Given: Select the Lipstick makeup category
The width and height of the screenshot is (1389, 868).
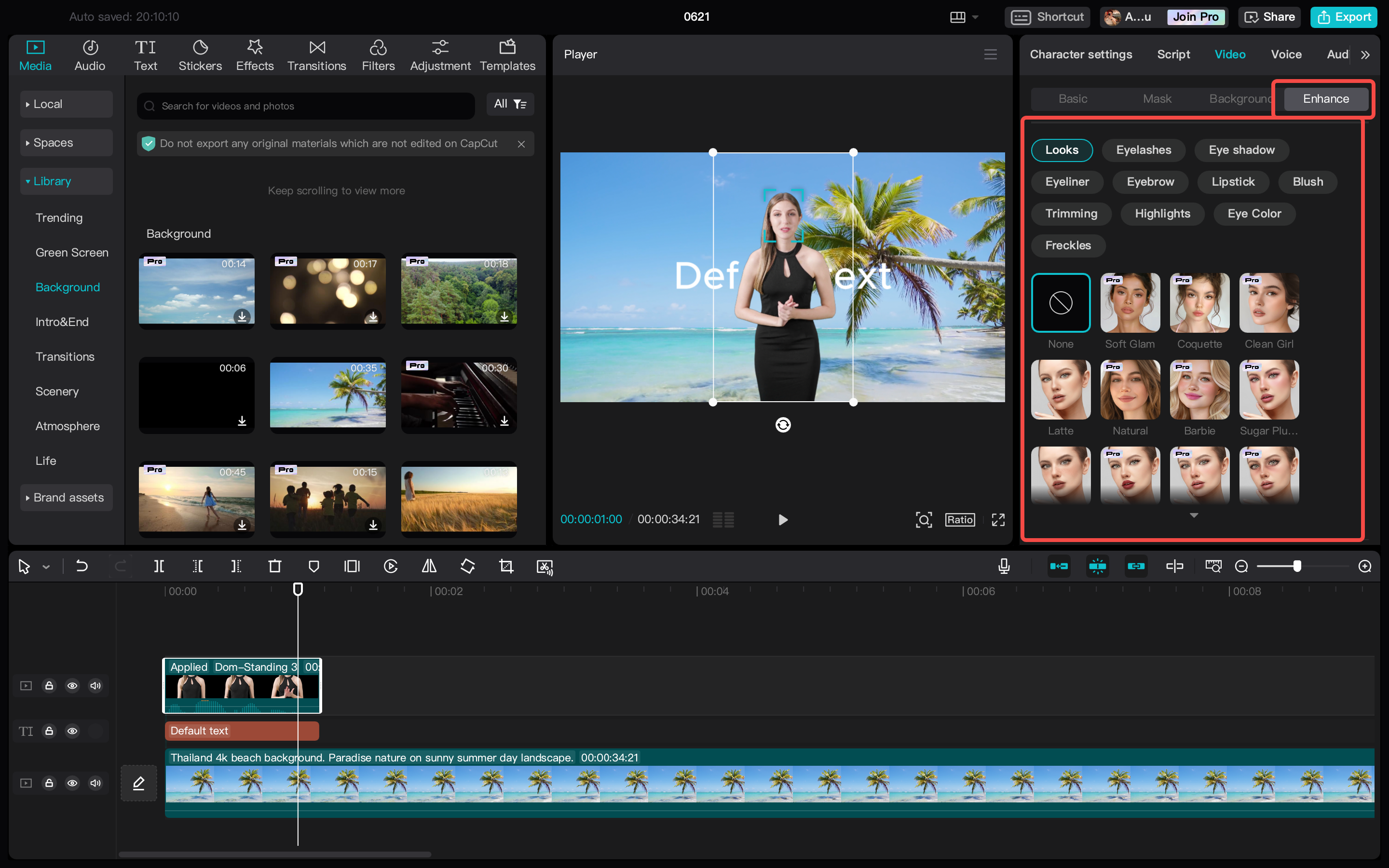Looking at the screenshot, I should [x=1233, y=182].
